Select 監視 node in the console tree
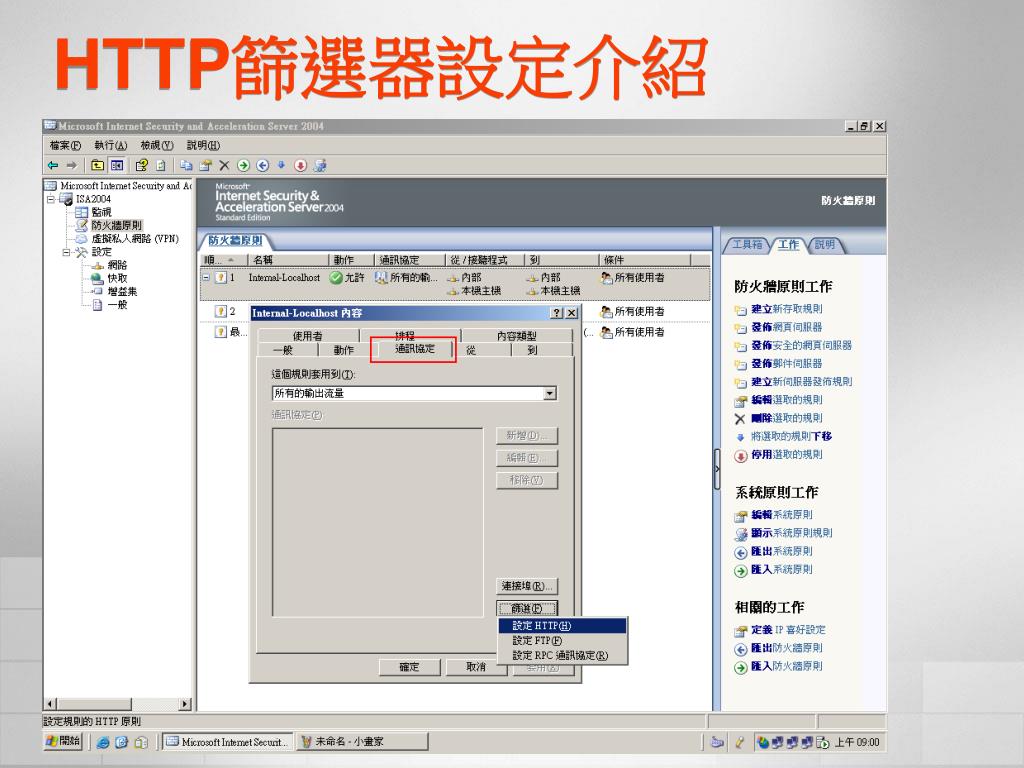1024x768 pixels. (101, 212)
